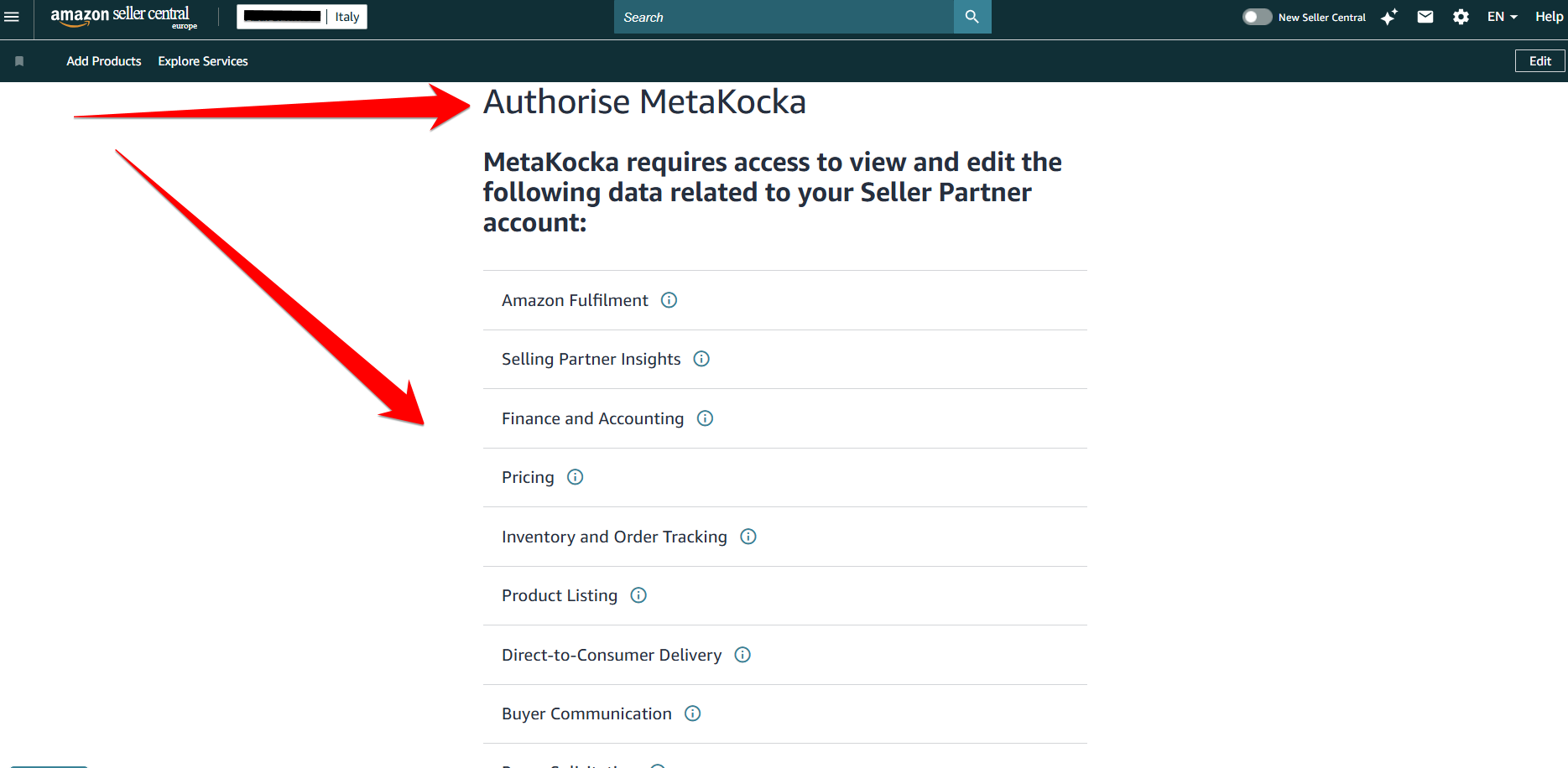Open the Explore Services menu item
This screenshot has height=768, width=1568.
coord(203,61)
